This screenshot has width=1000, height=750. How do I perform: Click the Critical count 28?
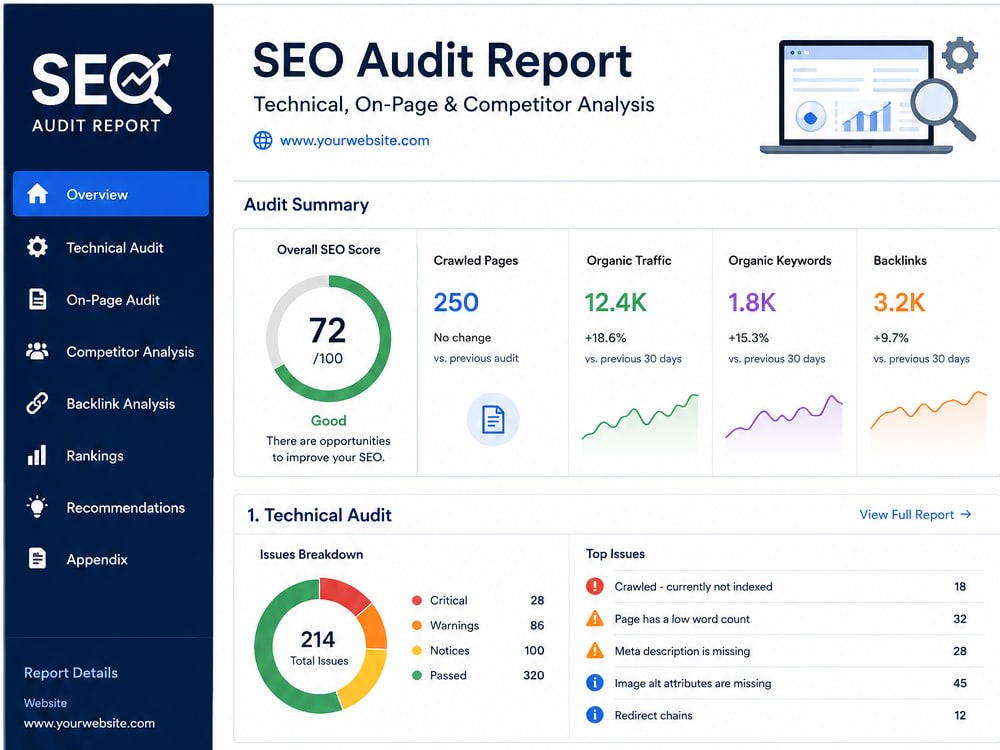pos(537,600)
